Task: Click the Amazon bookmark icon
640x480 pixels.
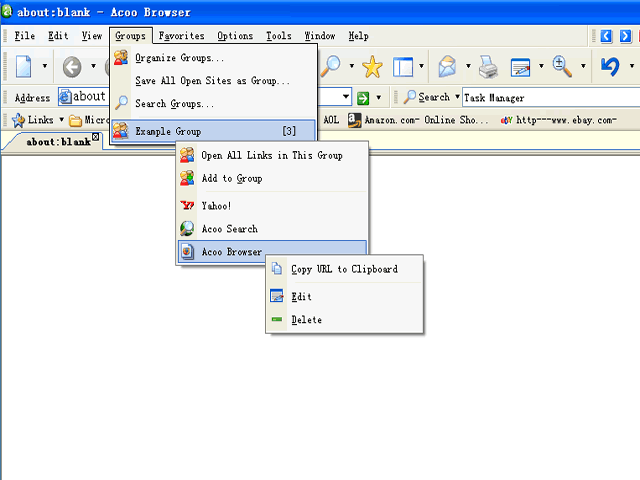Action: (x=354, y=120)
